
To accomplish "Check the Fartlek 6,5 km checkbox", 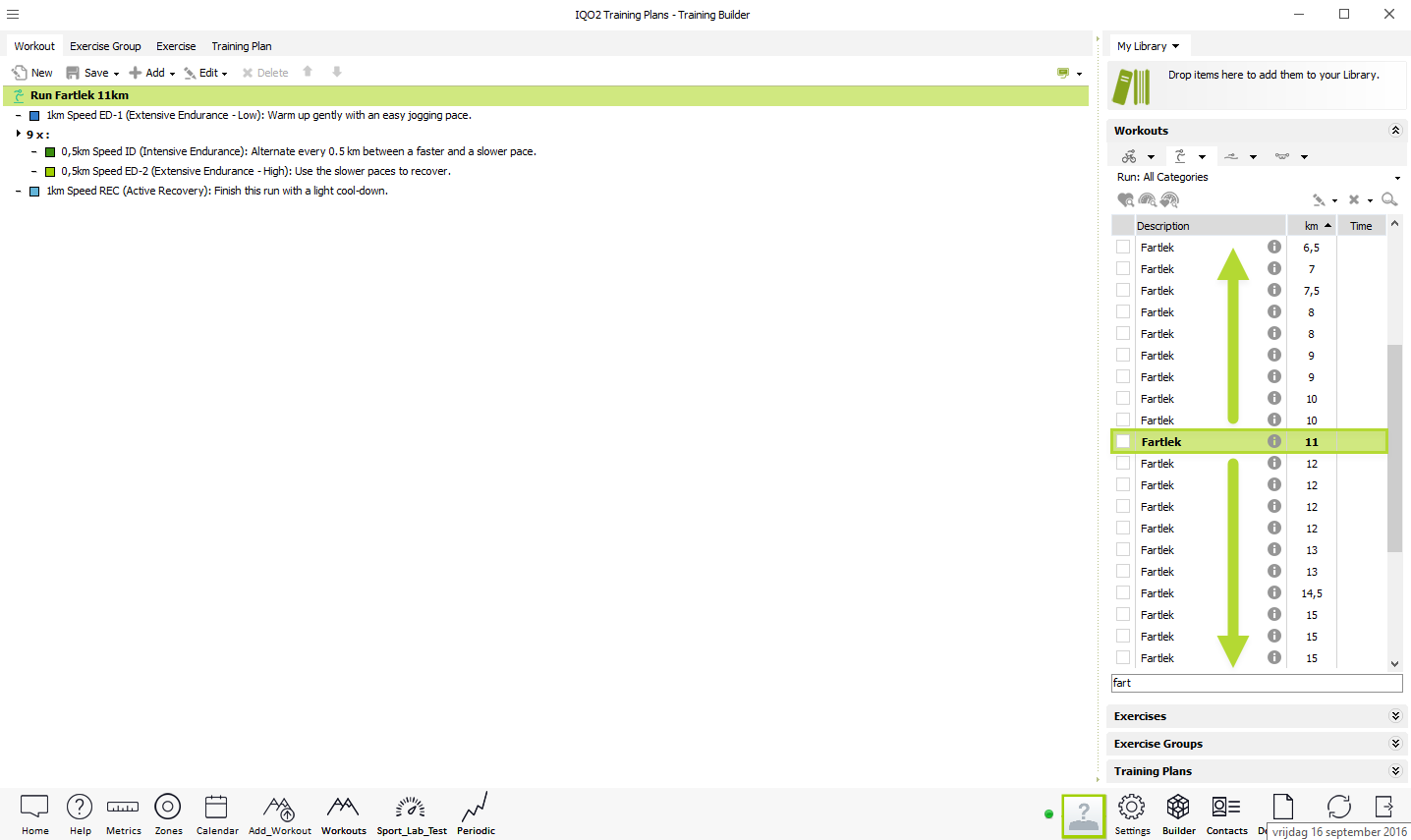I will point(1123,247).
